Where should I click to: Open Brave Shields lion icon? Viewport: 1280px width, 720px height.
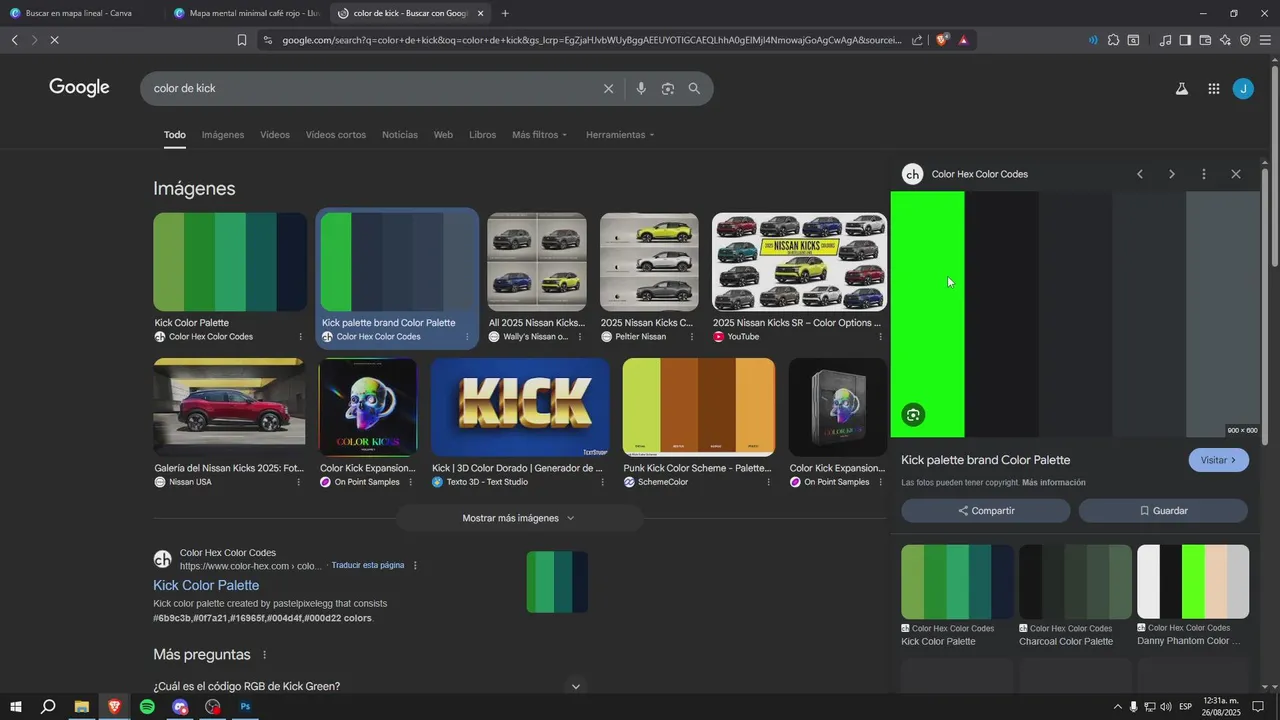pos(941,40)
